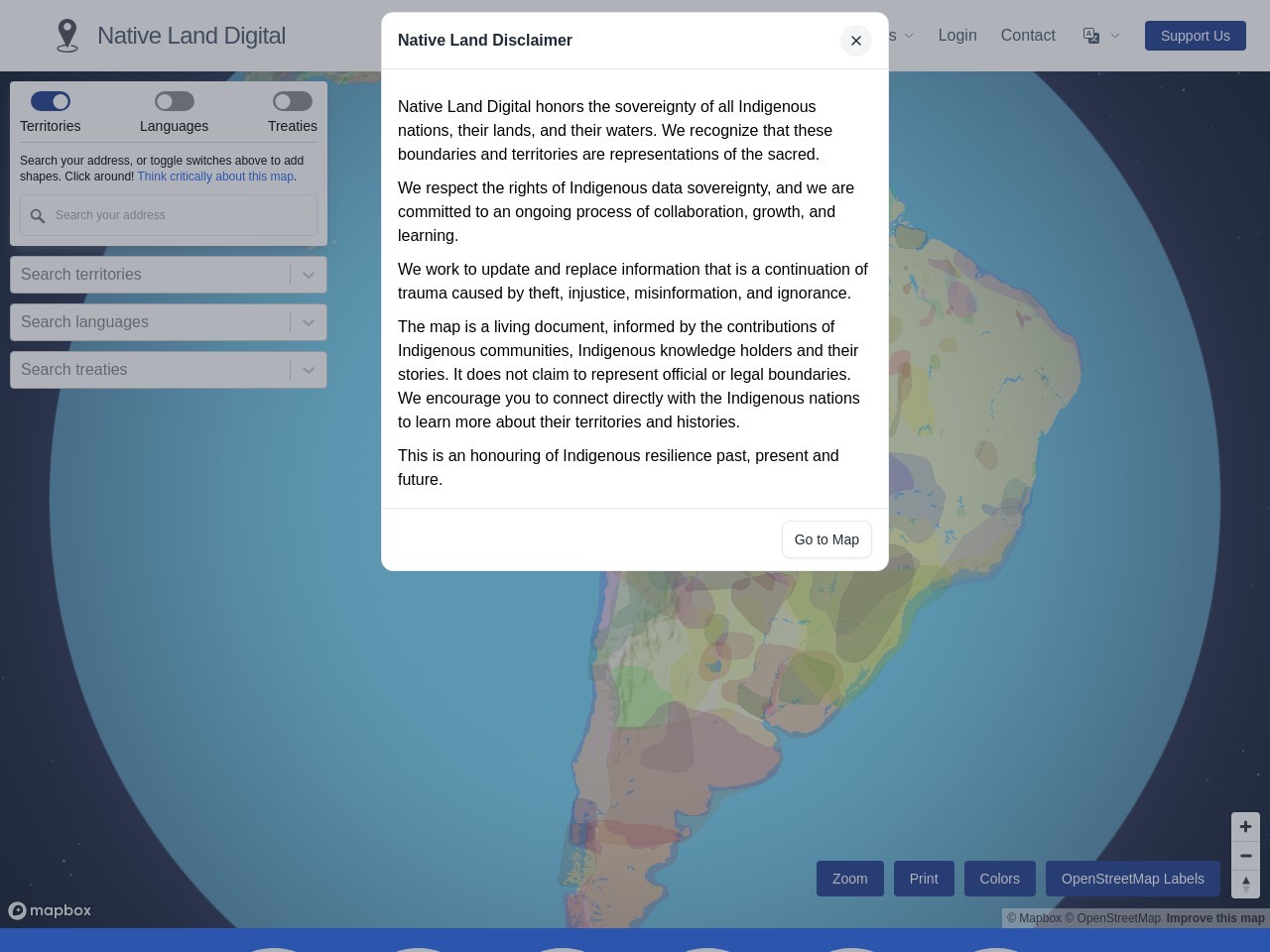
Task: Toggle the Territories switch off
Action: [x=51, y=101]
